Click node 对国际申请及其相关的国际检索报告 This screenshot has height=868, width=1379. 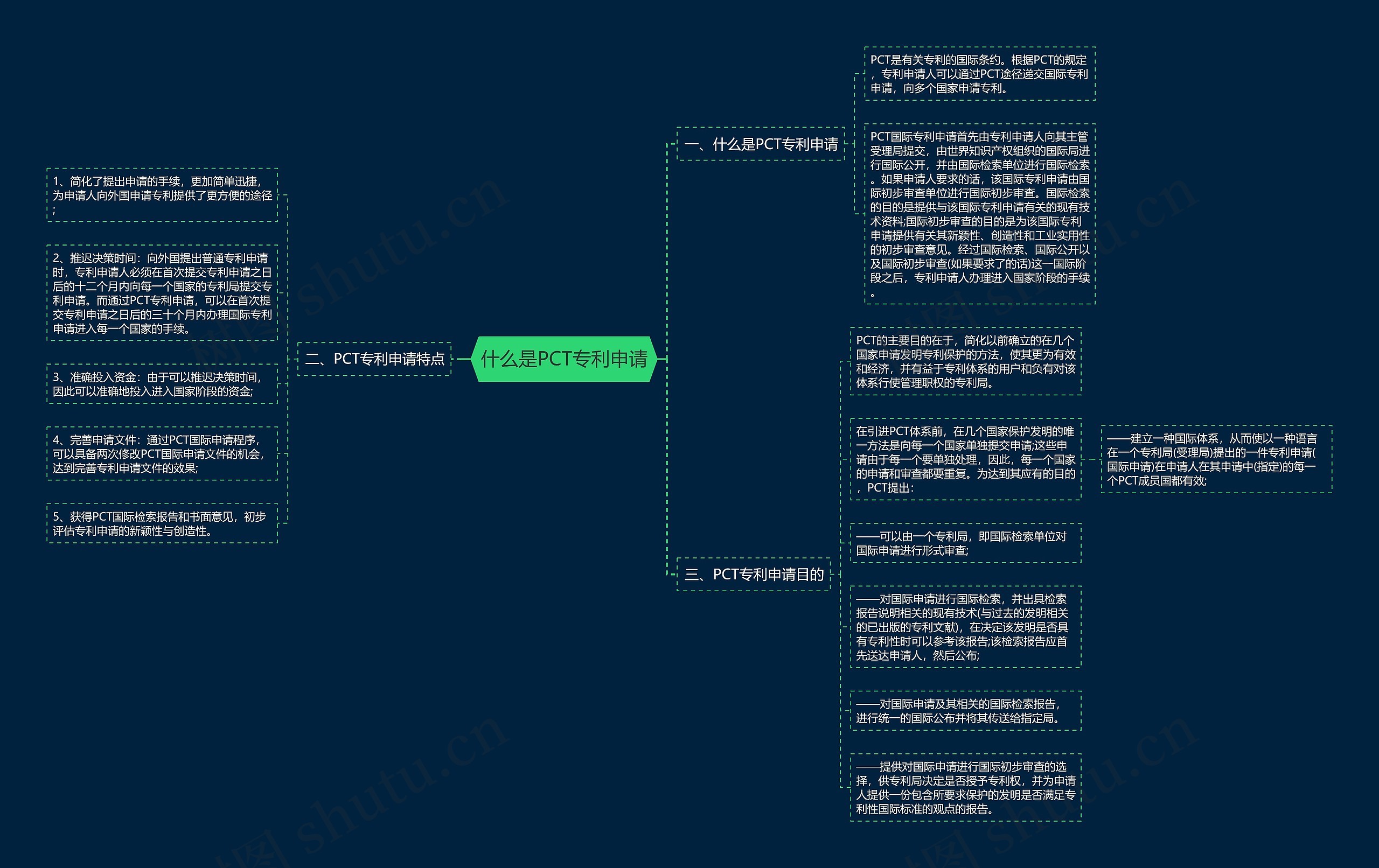pos(965,711)
